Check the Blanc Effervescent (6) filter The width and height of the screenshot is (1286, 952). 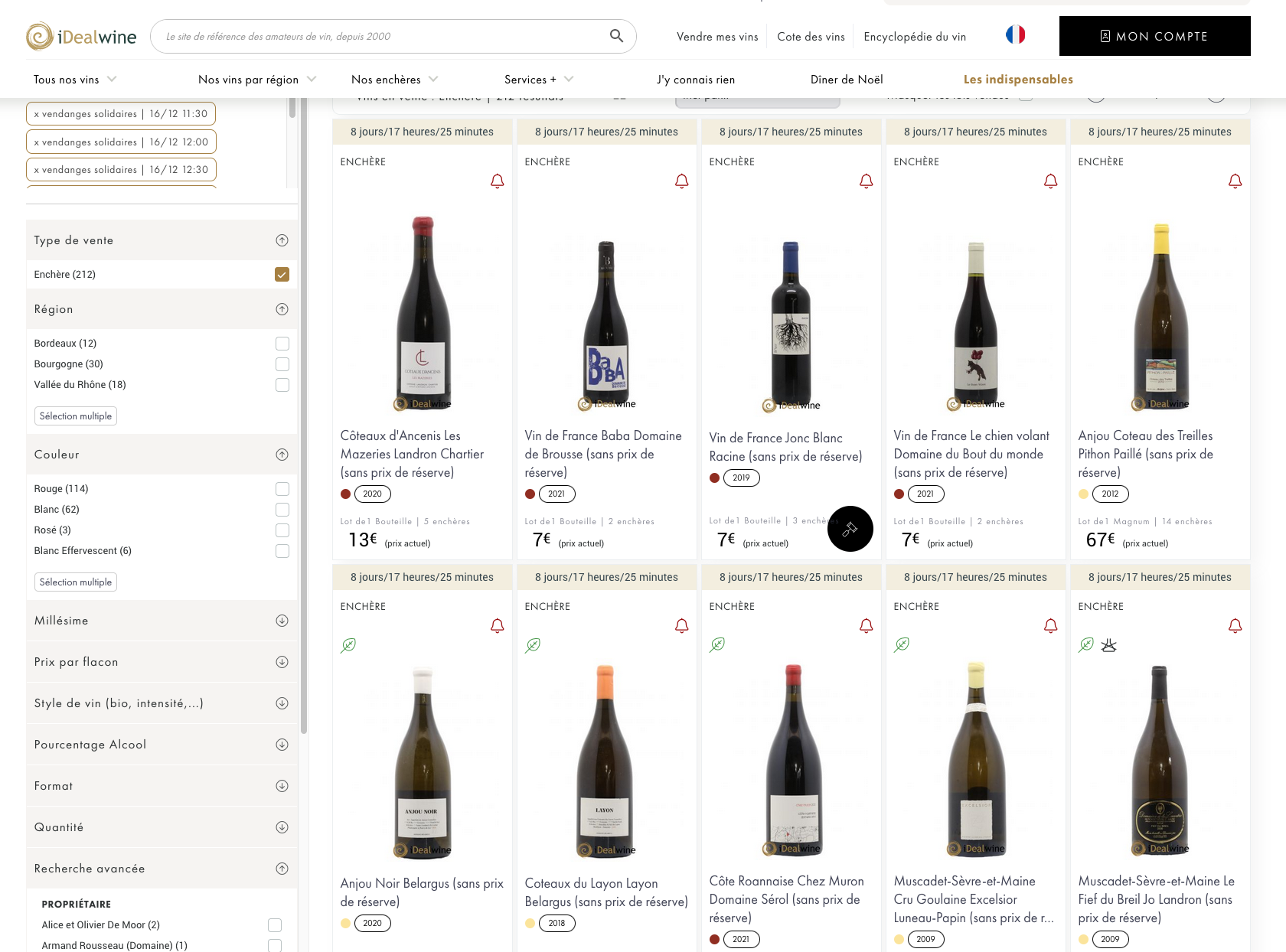[282, 551]
